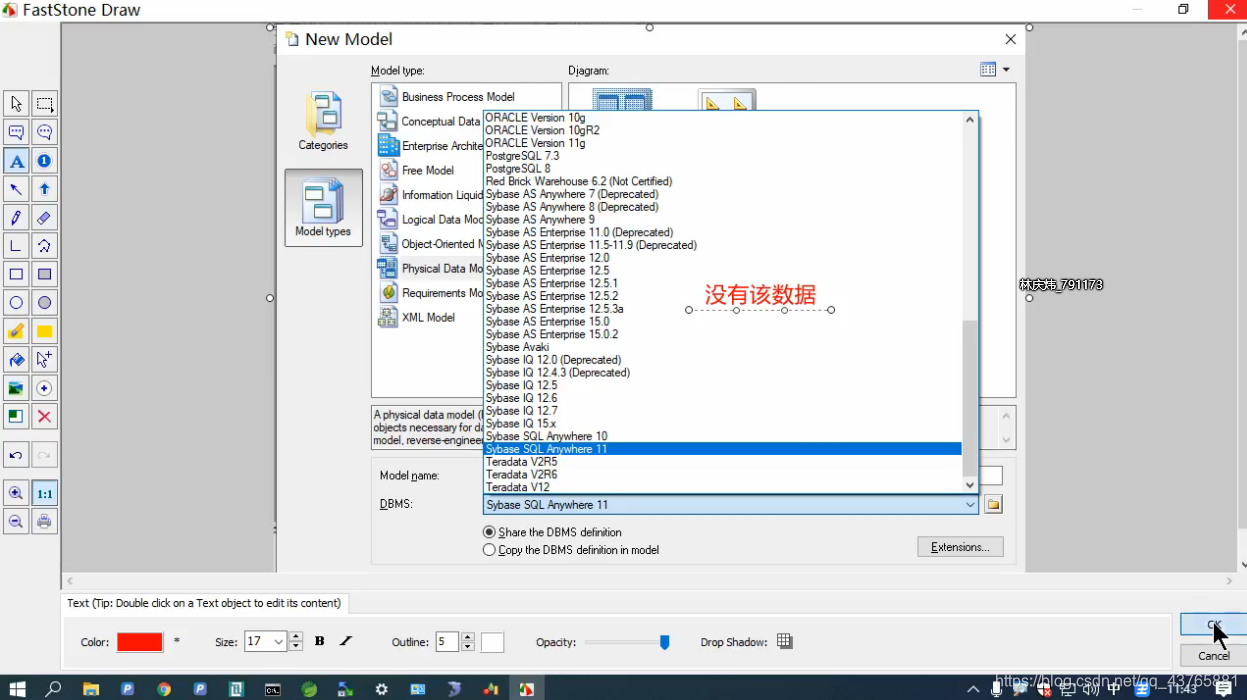Viewport: 1247px width, 700px height.
Task: Select Copy the DBMS definition radio
Action: [489, 550]
